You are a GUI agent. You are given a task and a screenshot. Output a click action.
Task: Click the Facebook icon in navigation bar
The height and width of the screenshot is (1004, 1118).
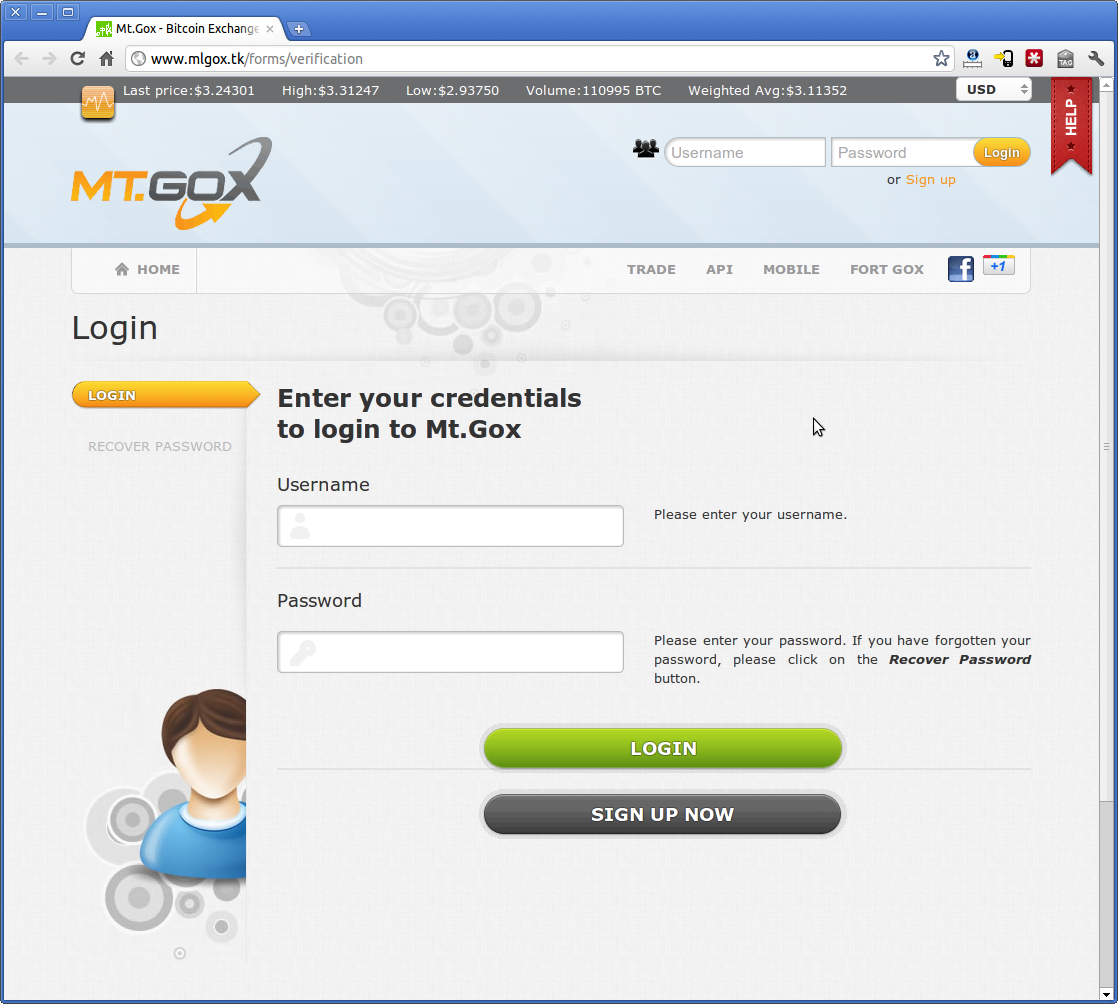[960, 269]
